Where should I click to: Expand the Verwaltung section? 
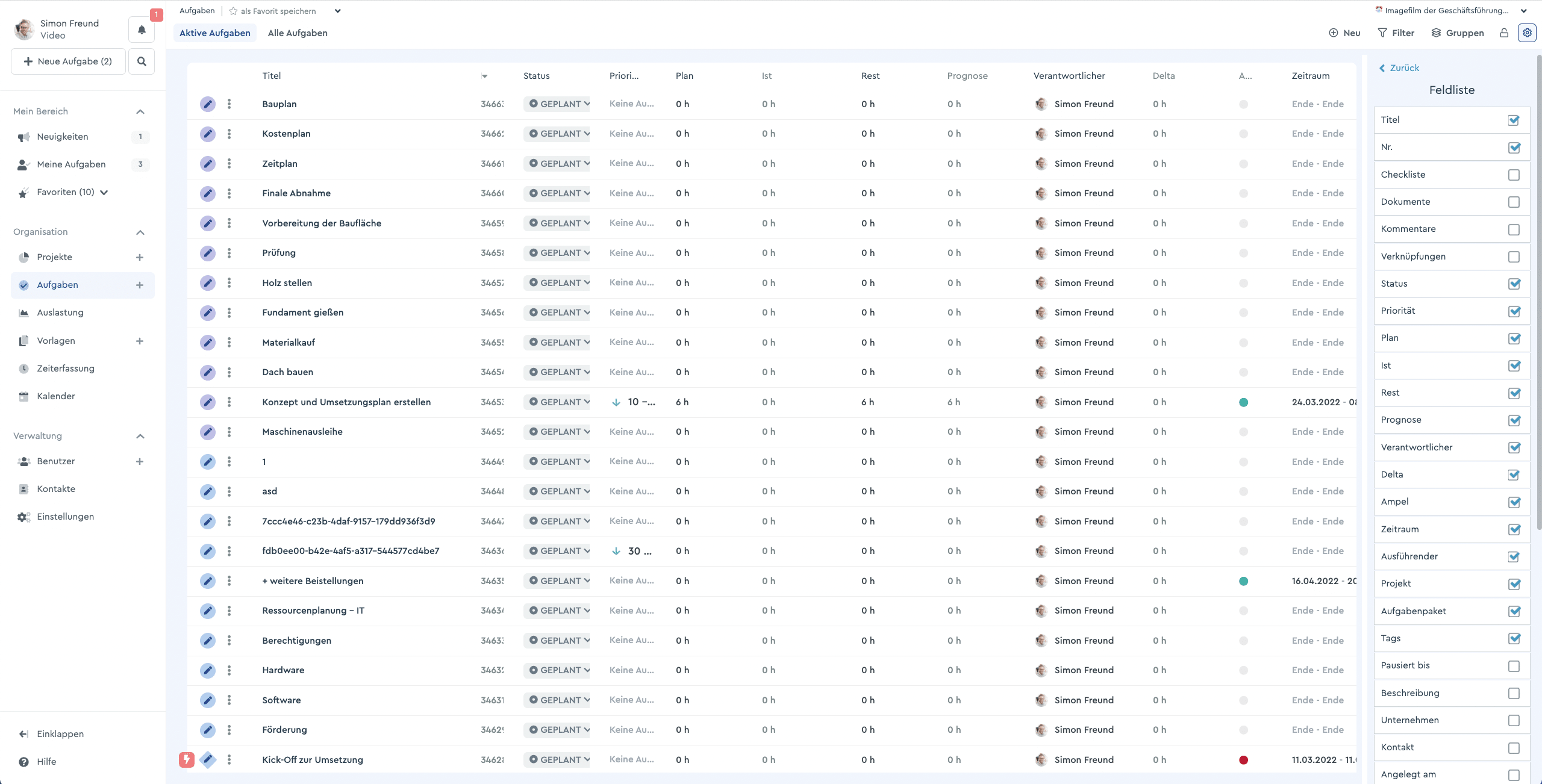pos(139,435)
